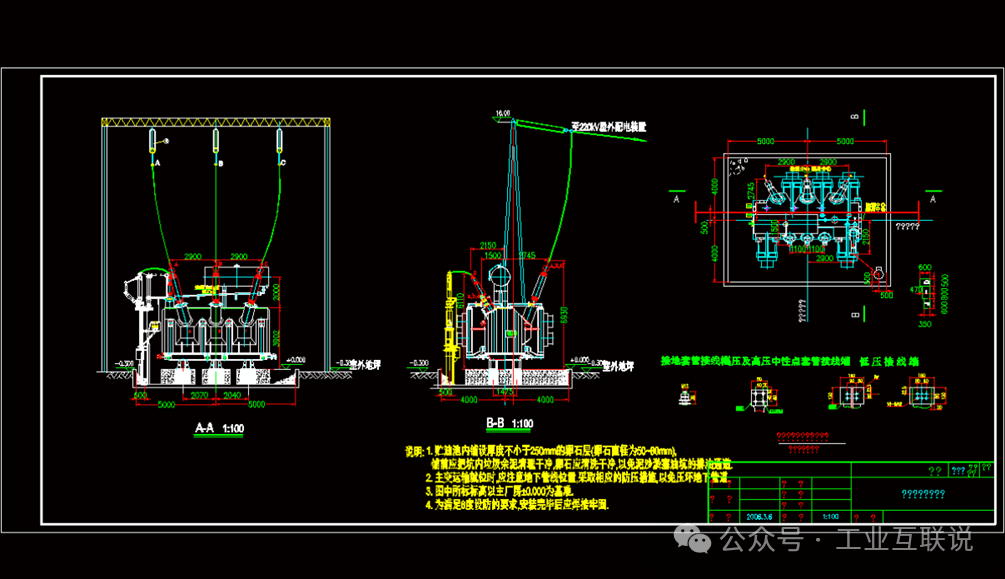Click the "500" dimension below B-B view
This screenshot has height=579, width=1005.
pyautogui.click(x=445, y=392)
